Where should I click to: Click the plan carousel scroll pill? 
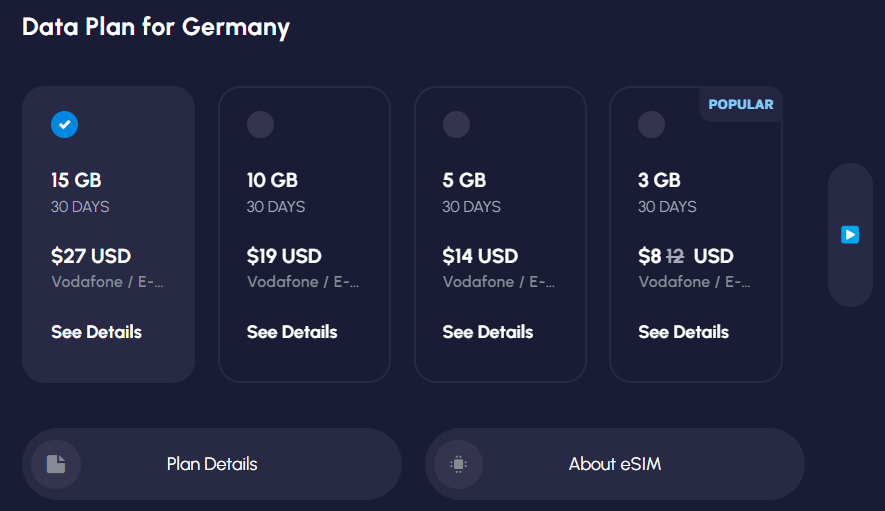coord(850,235)
